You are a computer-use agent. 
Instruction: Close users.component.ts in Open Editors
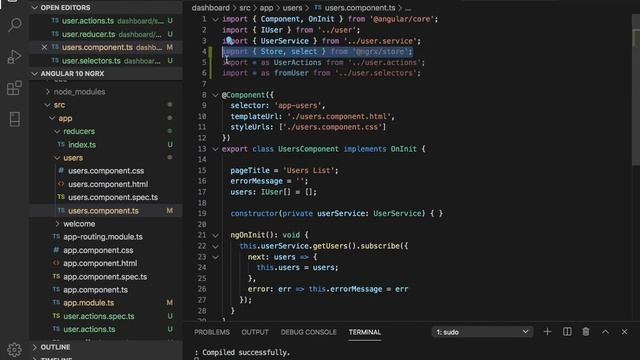(x=44, y=47)
